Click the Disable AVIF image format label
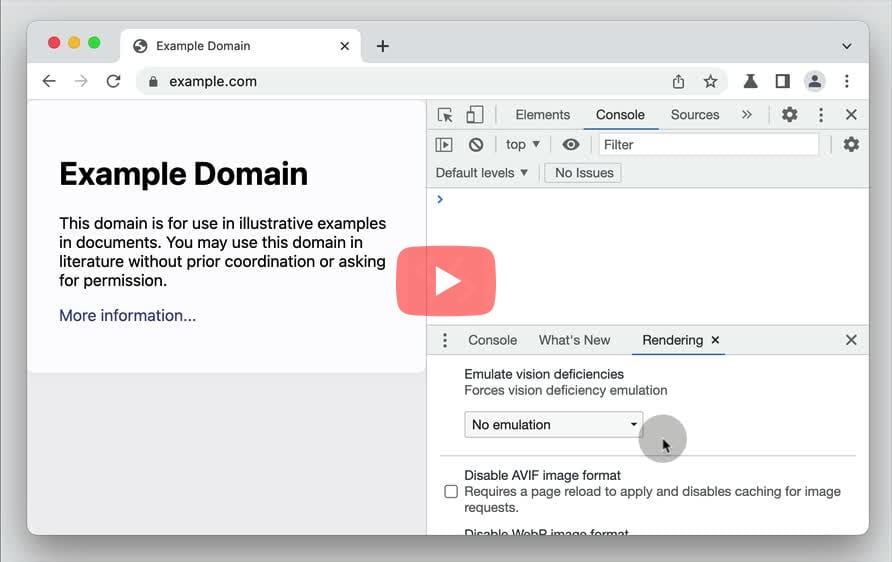This screenshot has height=562, width=892. click(x=542, y=476)
